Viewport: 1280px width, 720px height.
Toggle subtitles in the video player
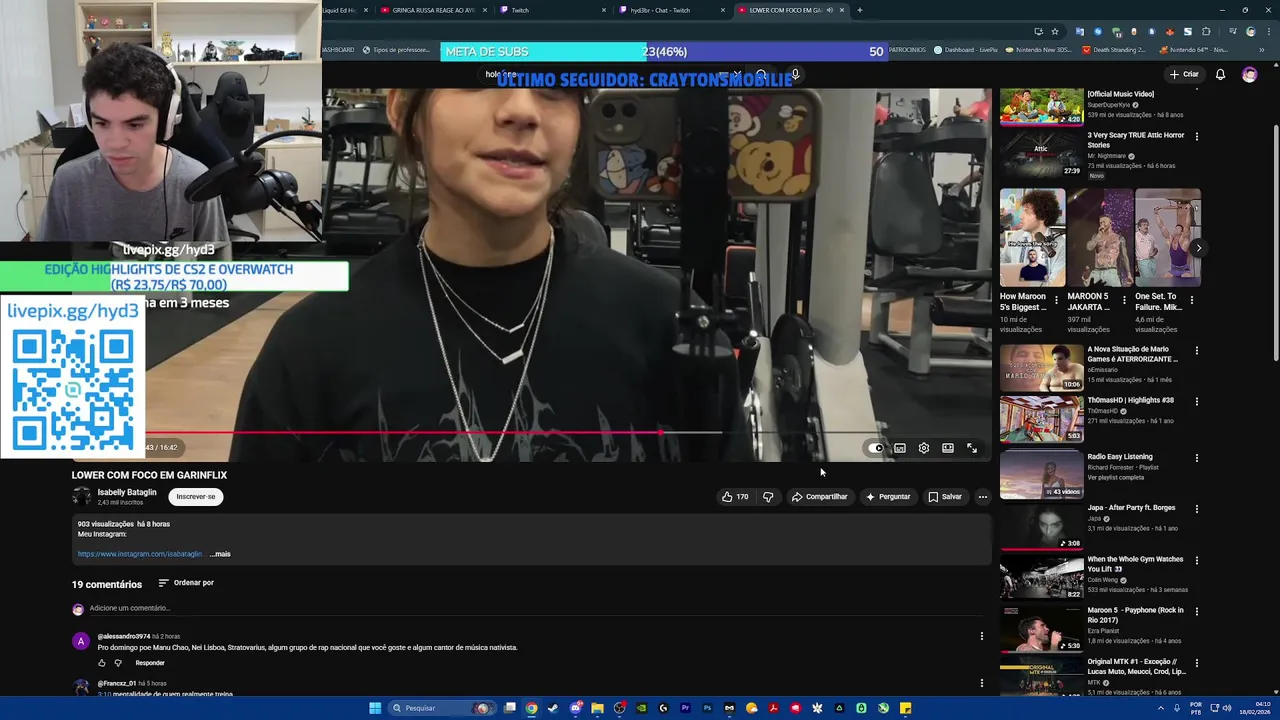[900, 448]
